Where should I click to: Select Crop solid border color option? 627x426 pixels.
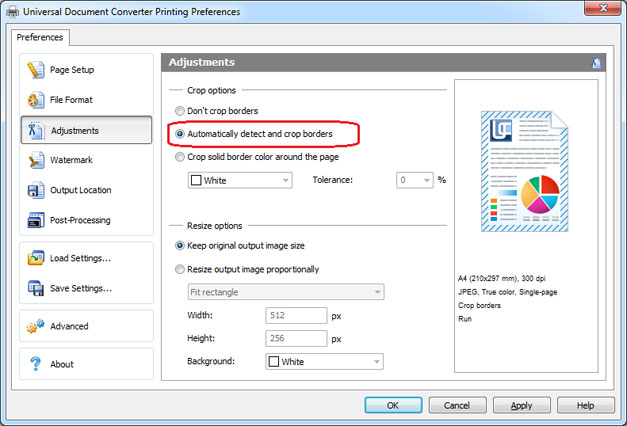[180, 157]
